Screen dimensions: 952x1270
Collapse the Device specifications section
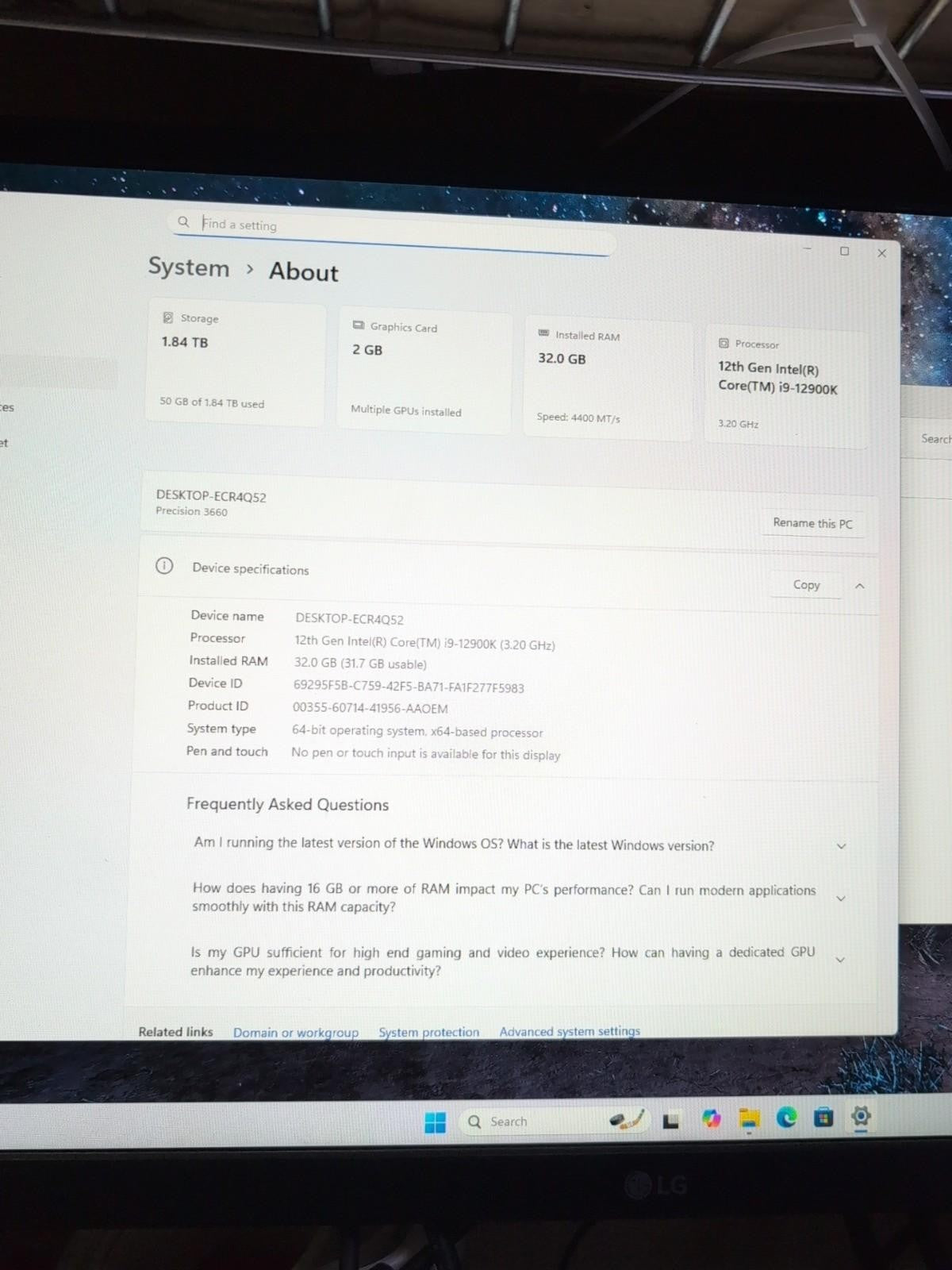pos(859,586)
